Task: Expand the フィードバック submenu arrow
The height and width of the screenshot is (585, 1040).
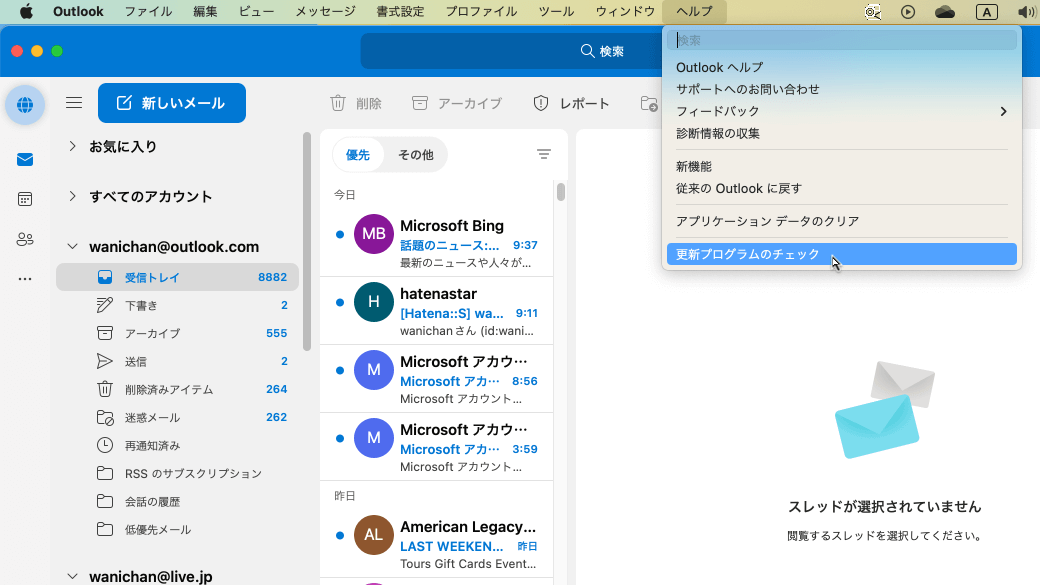Action: pos(1004,111)
